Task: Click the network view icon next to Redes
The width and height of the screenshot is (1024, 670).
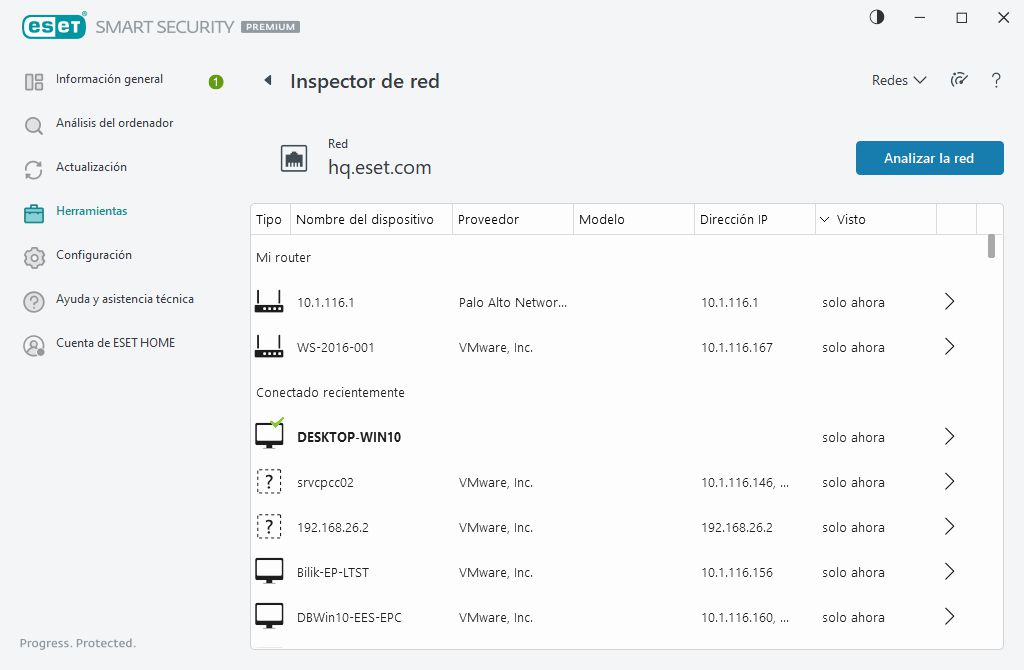Action: click(959, 80)
